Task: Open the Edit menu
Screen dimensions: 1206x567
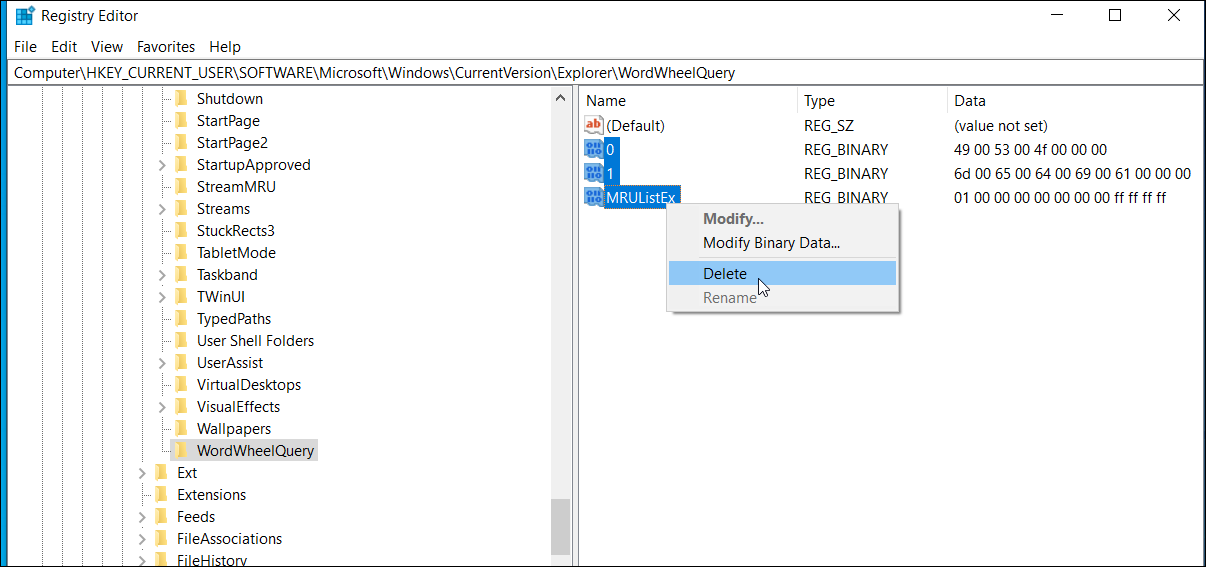Action: pyautogui.click(x=64, y=46)
